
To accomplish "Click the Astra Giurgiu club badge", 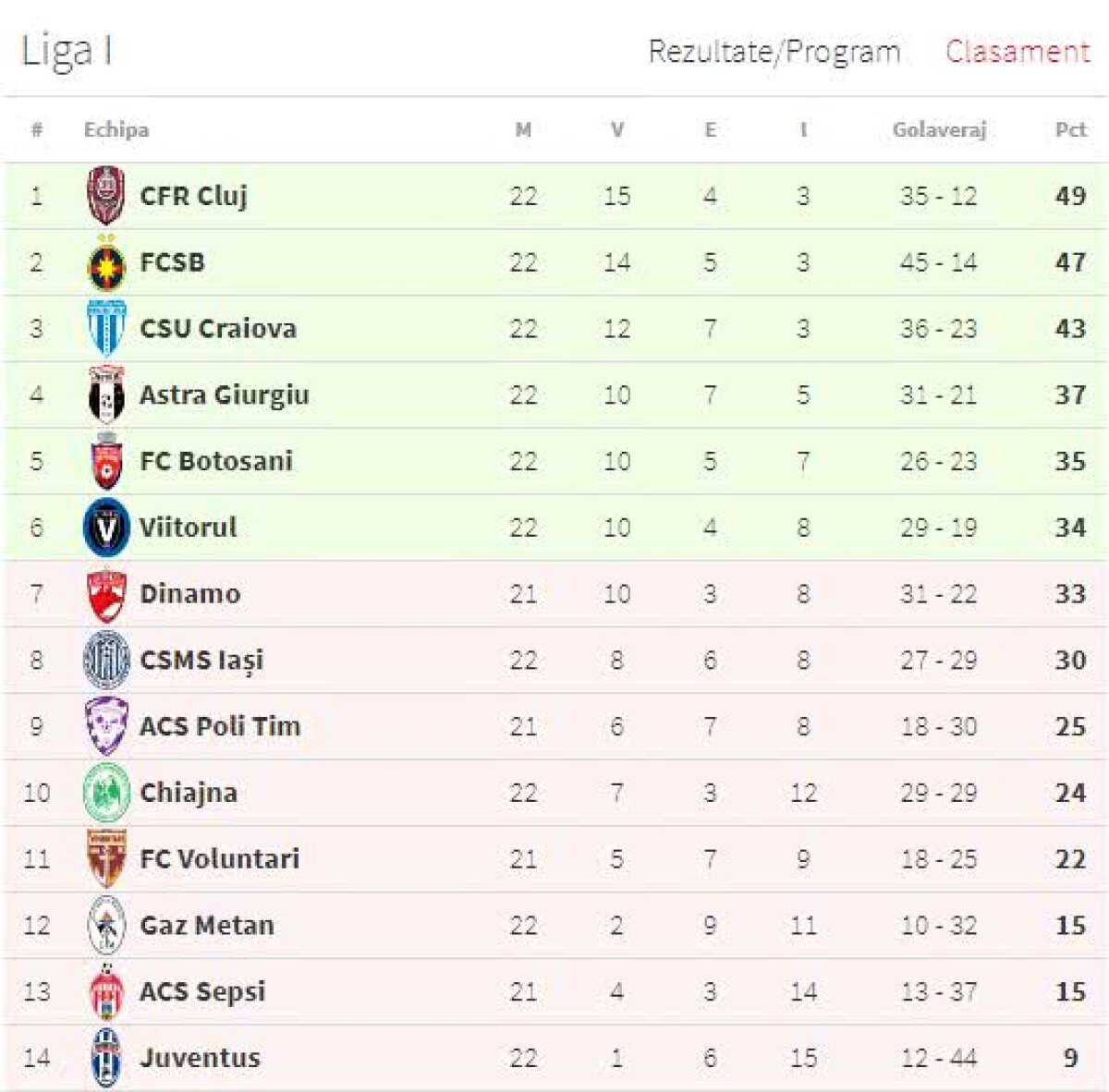I will [108, 394].
